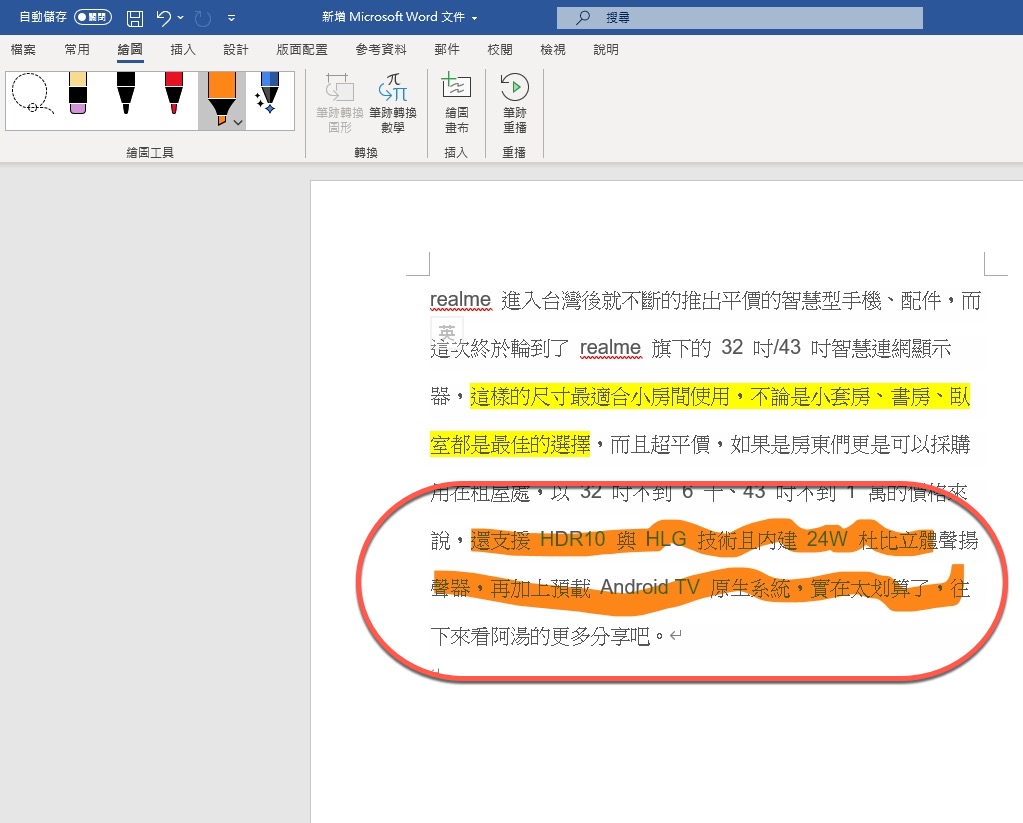
Task: Insert a Drawing Canvas (繪圖畫布)
Action: click(x=456, y=103)
